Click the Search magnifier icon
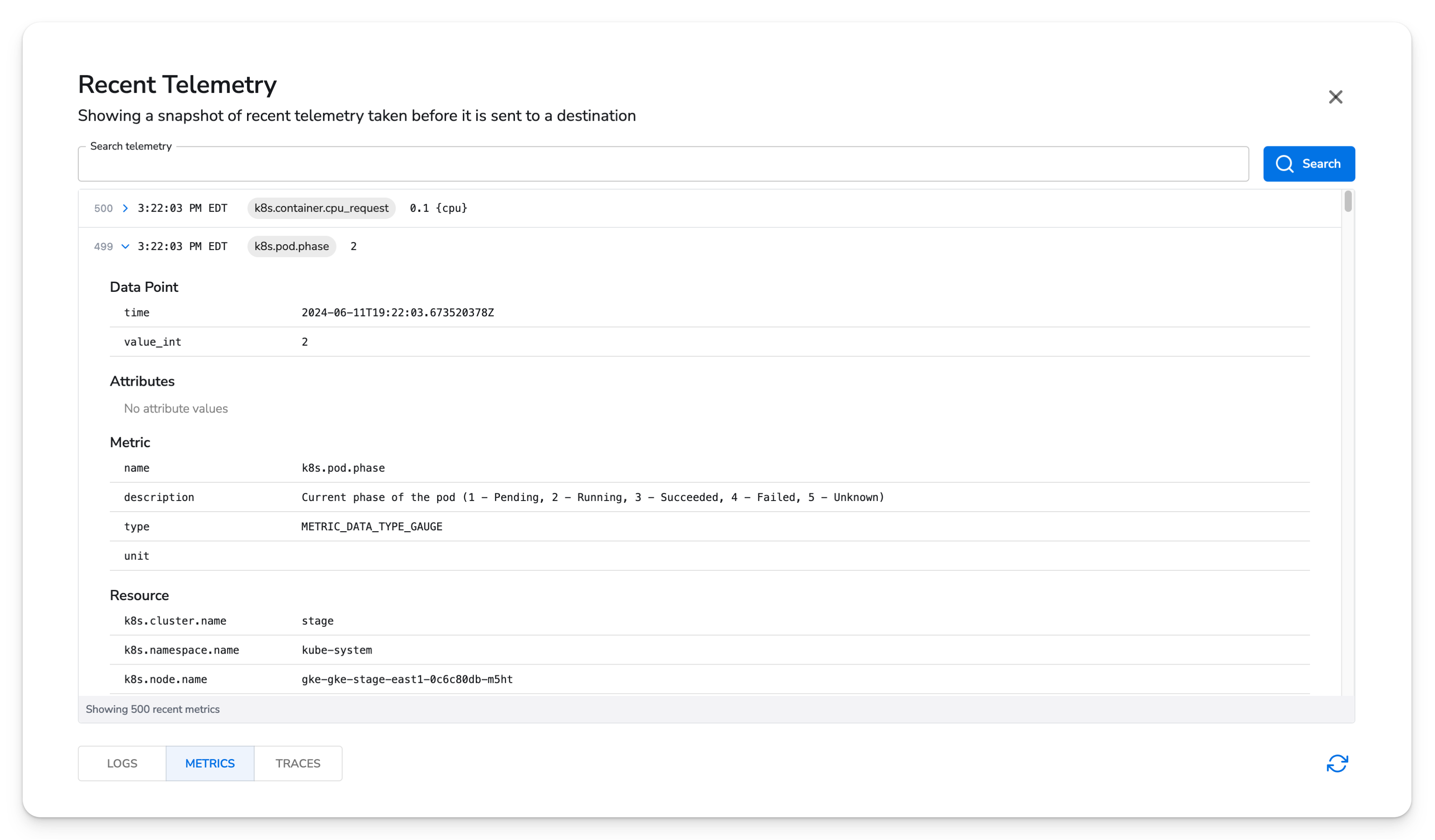The width and height of the screenshot is (1435, 840). point(1285,163)
